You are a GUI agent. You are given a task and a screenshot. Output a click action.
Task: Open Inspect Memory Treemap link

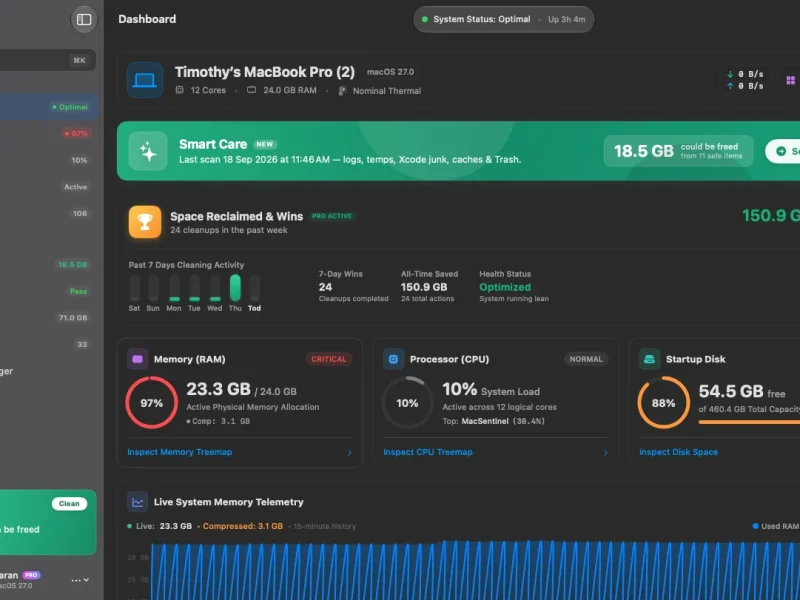coord(180,452)
